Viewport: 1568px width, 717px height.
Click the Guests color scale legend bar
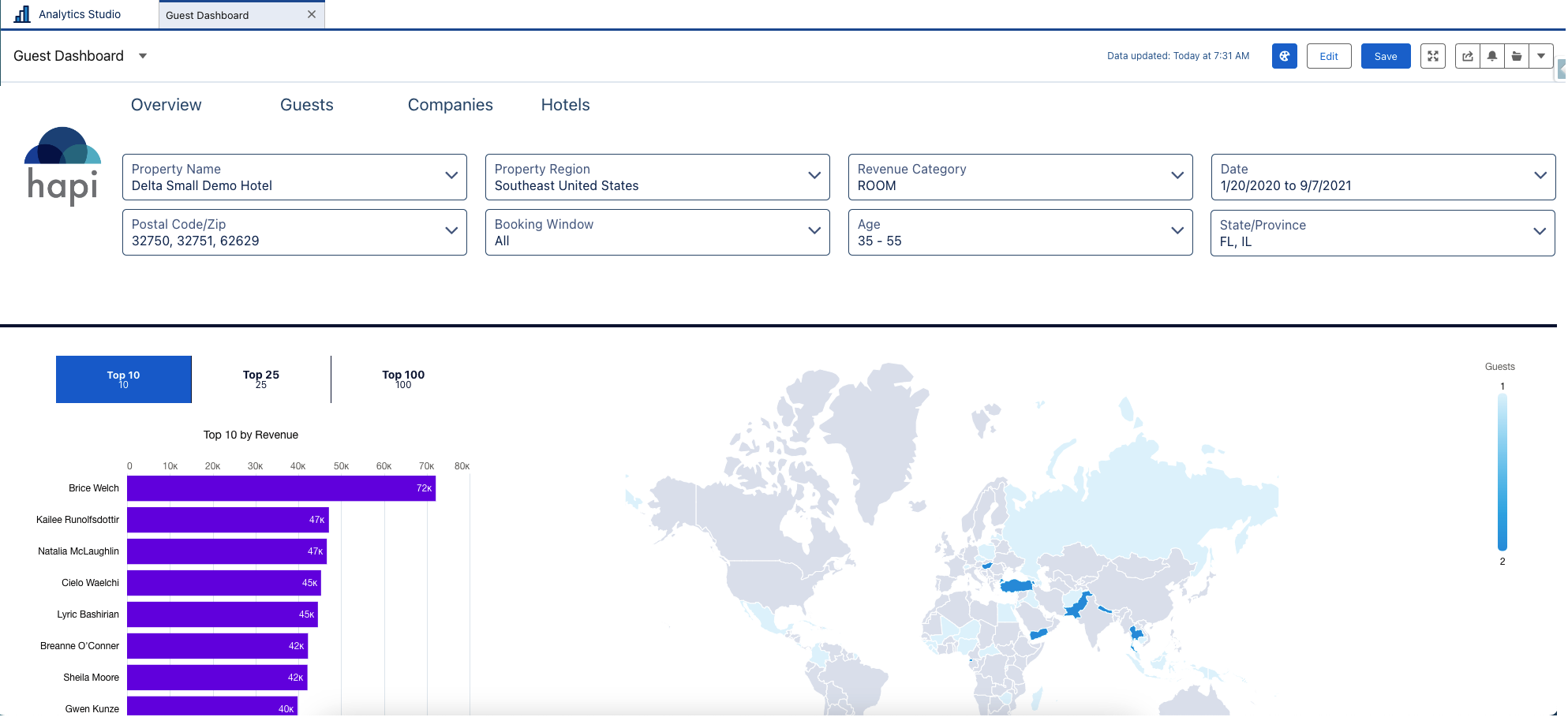[1502, 472]
